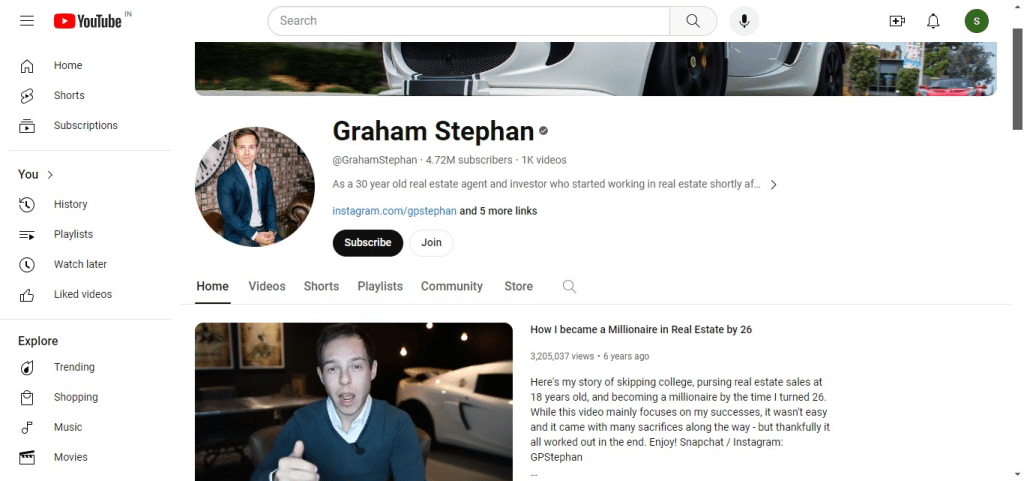Click the channel banner image
Image resolution: width=1024 pixels, height=481 pixels.
pyautogui.click(x=596, y=69)
